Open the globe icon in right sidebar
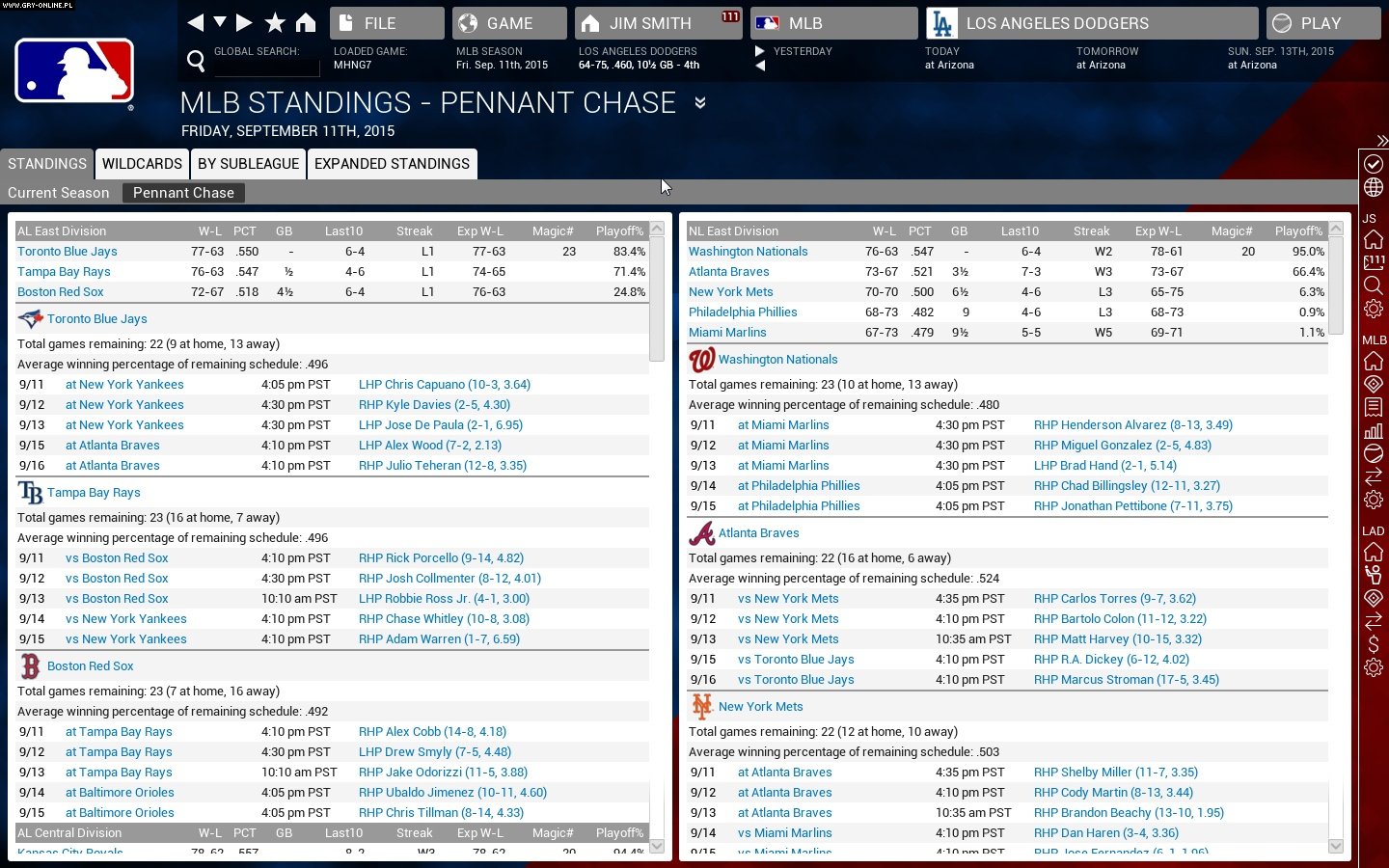 pyautogui.click(x=1374, y=187)
